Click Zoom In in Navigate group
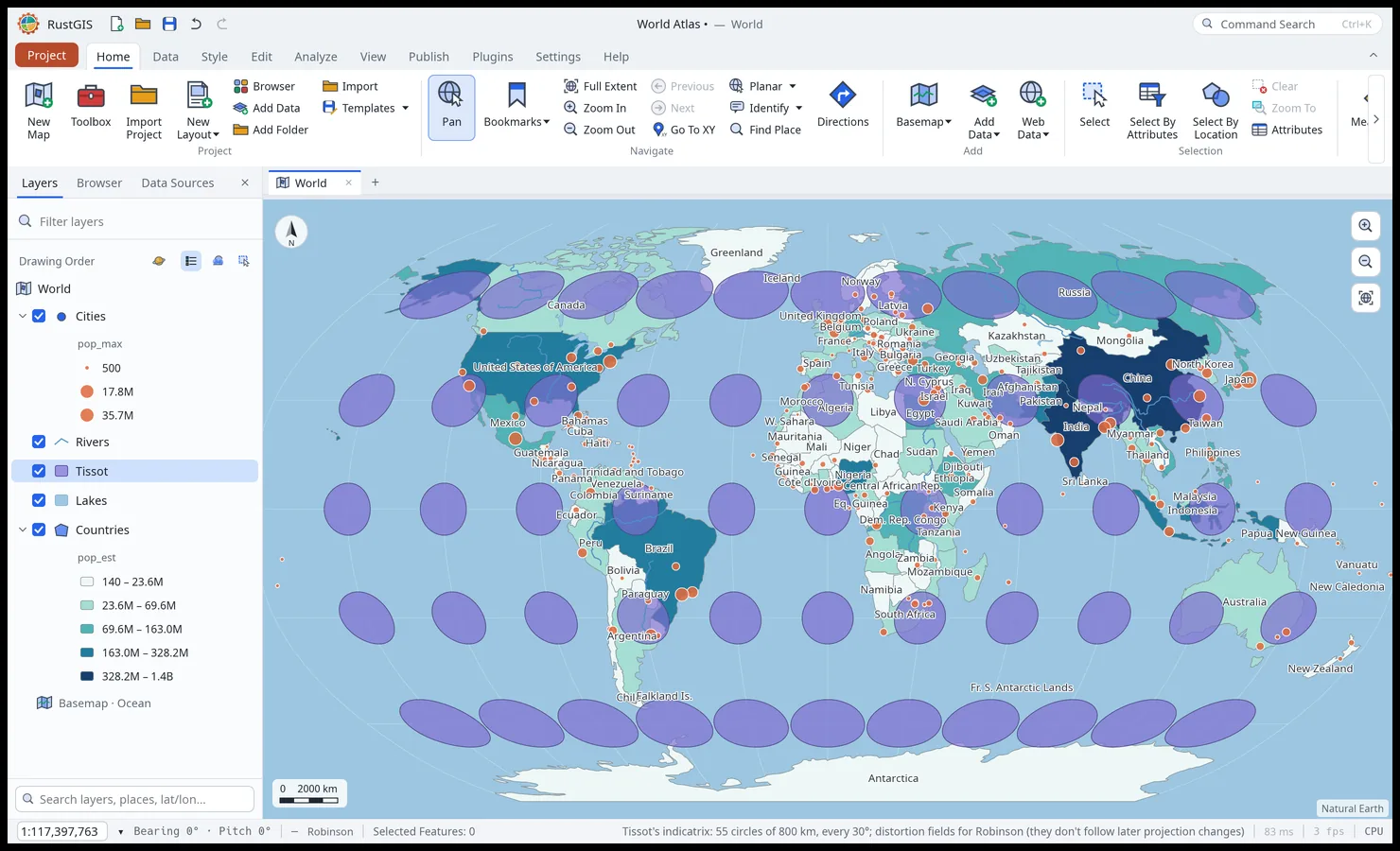Image resolution: width=1400 pixels, height=851 pixels. (x=595, y=108)
